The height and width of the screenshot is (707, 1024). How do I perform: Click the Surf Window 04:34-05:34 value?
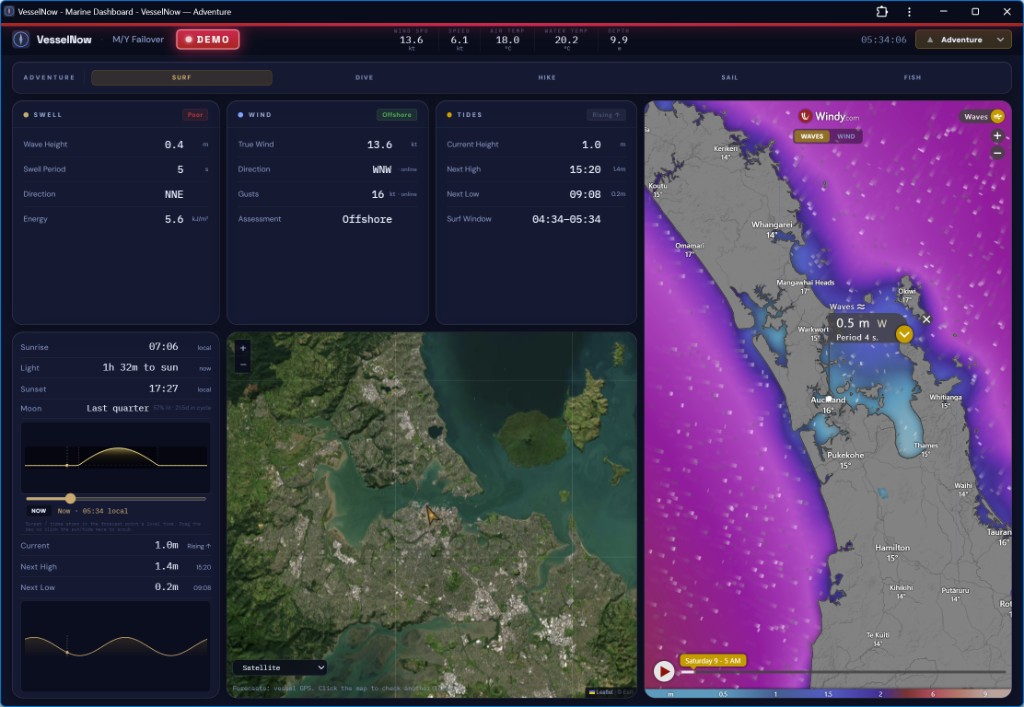[x=566, y=219]
